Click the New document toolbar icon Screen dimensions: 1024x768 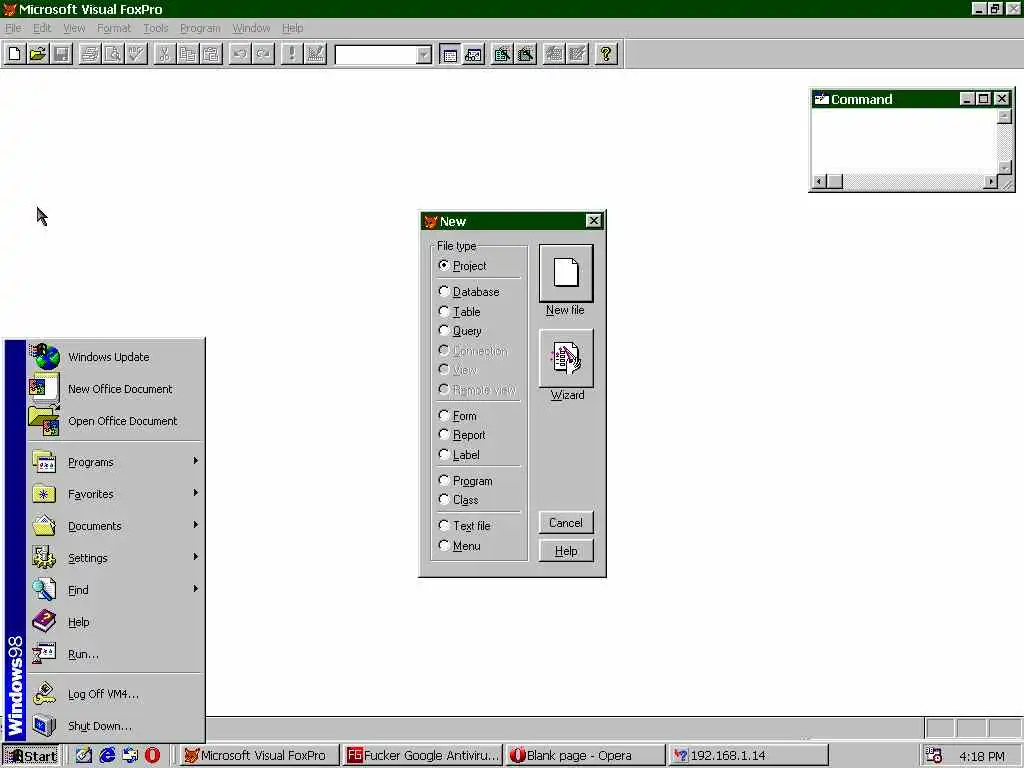(14, 54)
